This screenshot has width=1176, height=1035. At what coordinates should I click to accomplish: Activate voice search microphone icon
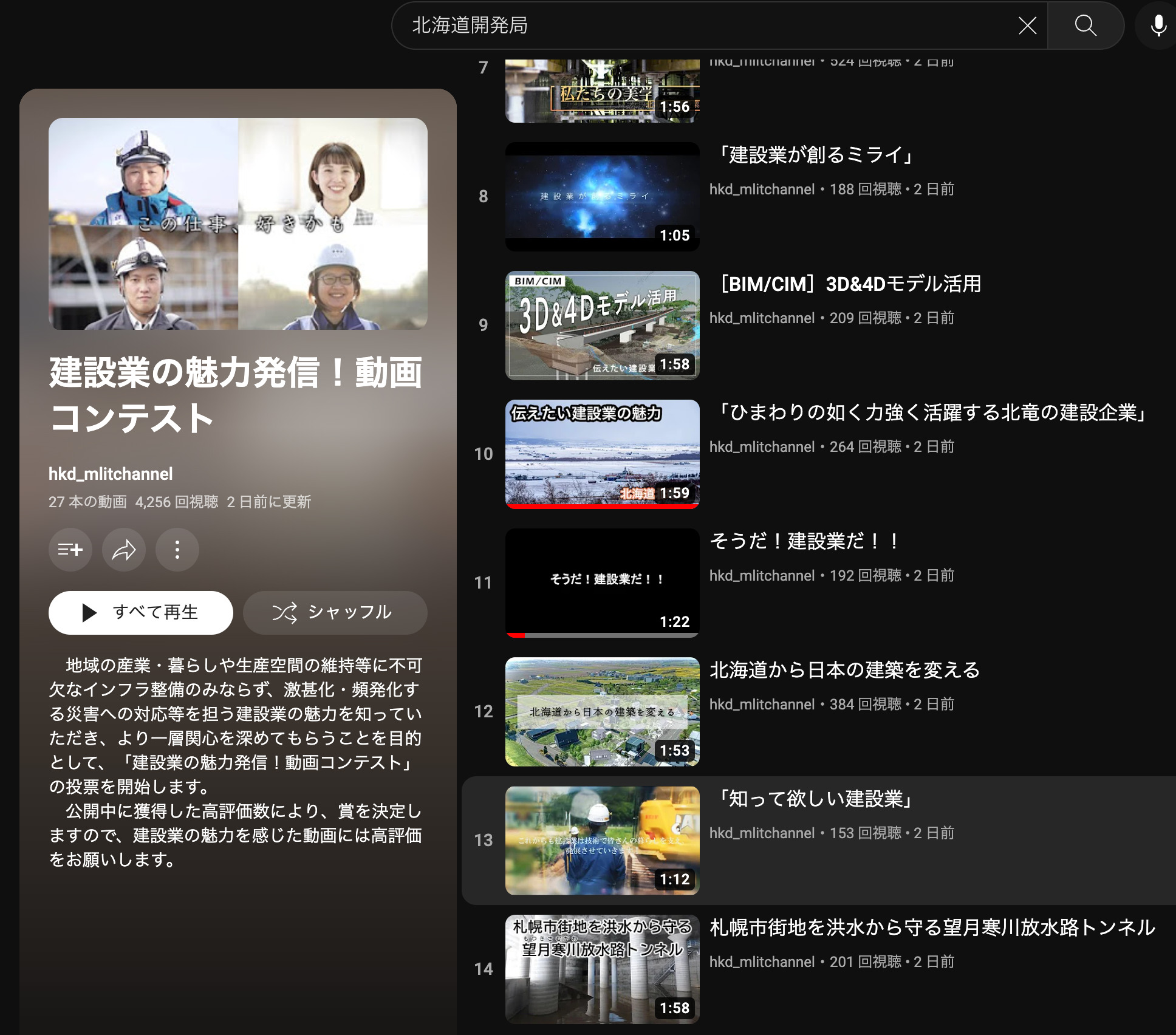pyautogui.click(x=1158, y=26)
